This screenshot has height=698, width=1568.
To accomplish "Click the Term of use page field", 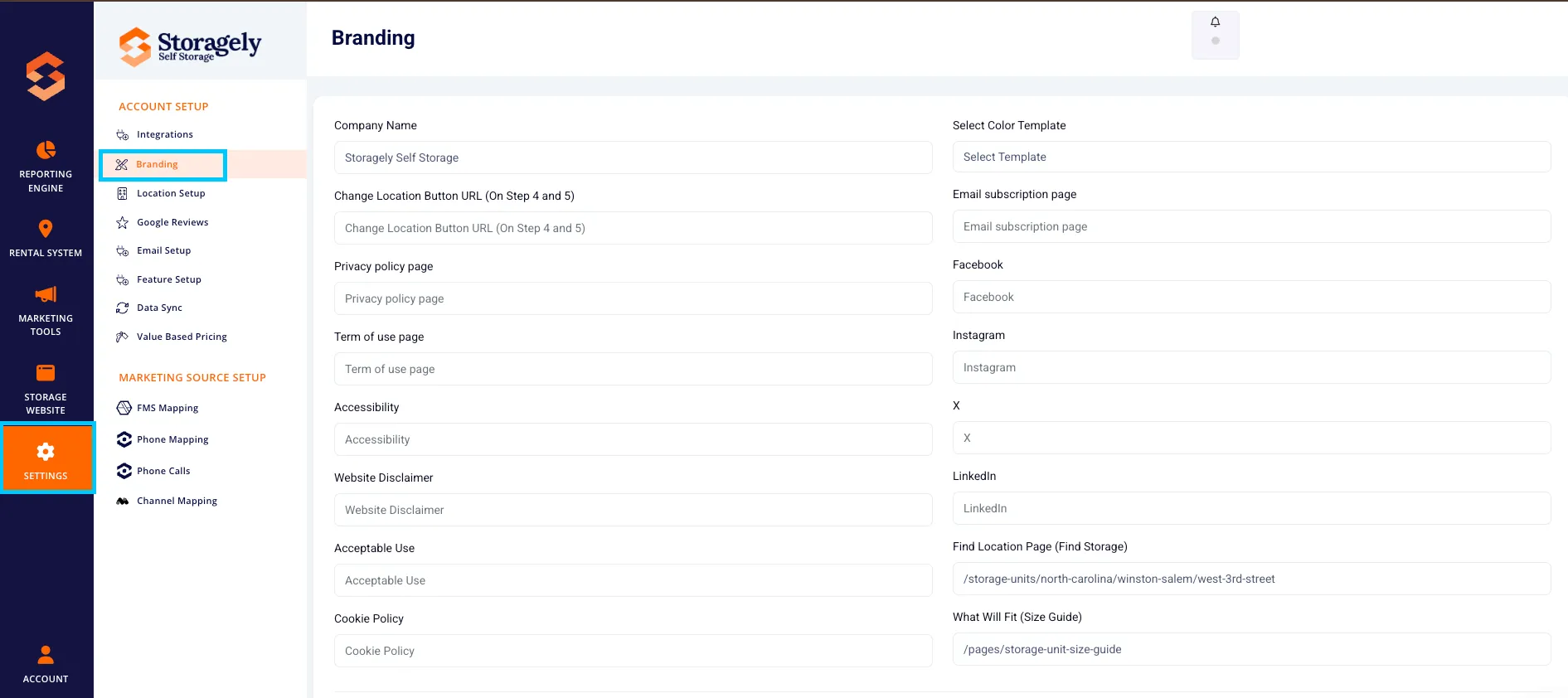I will (x=633, y=369).
